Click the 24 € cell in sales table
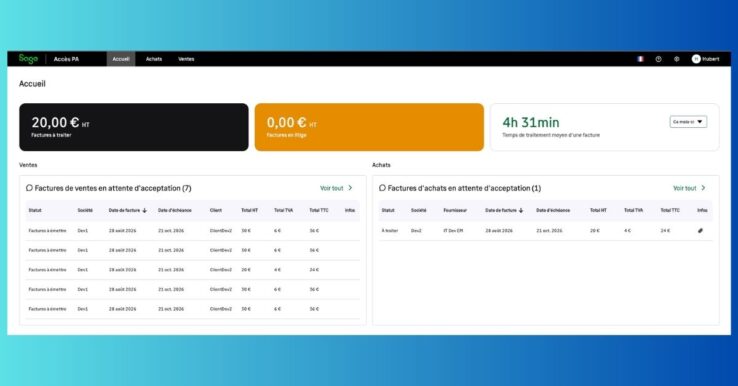This screenshot has width=738, height=386. [x=314, y=270]
